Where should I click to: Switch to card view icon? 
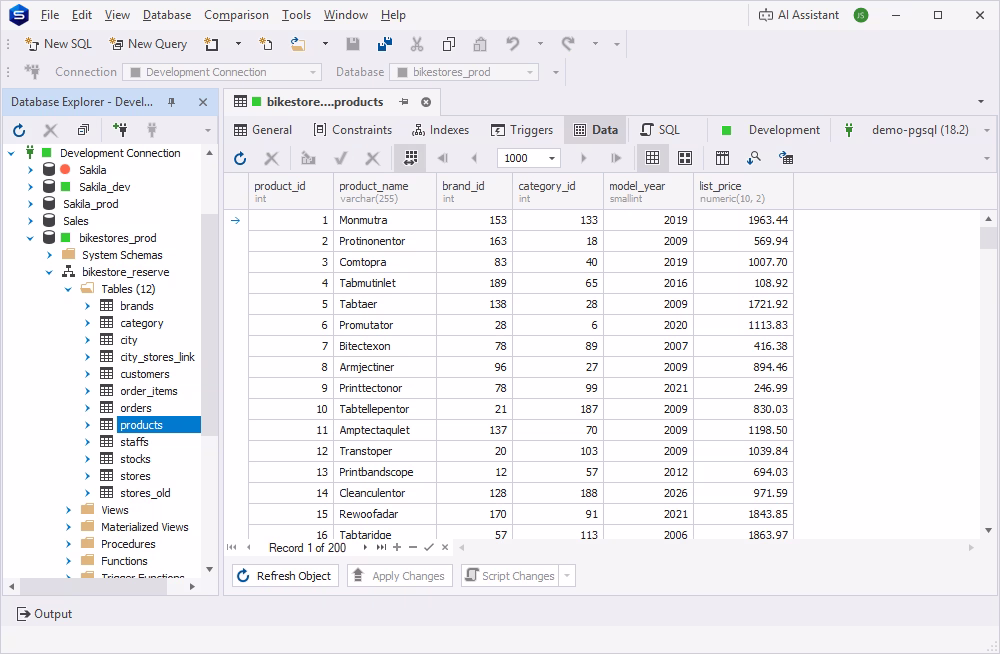pyautogui.click(x=685, y=158)
